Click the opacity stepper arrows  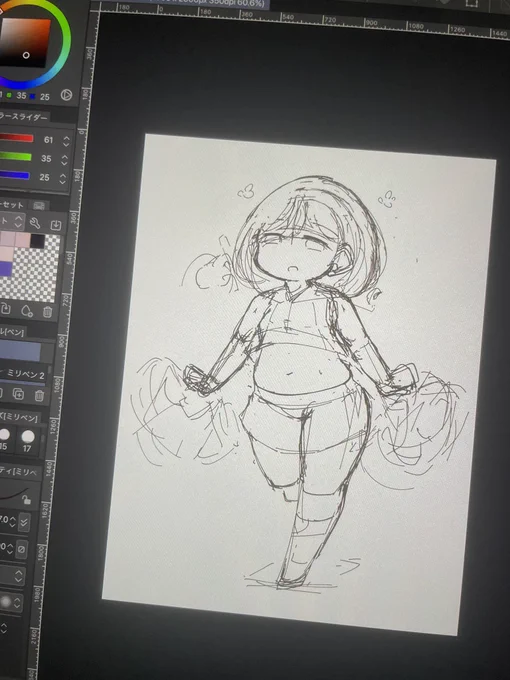(10, 548)
